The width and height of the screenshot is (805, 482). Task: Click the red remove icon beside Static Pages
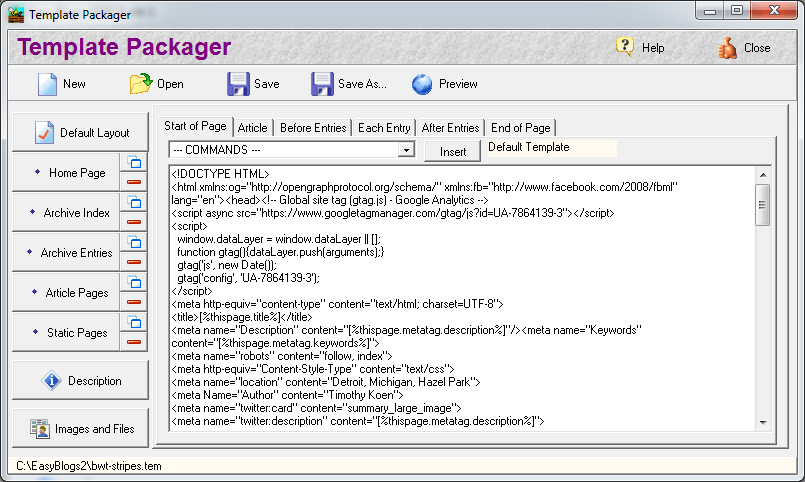coord(134,342)
